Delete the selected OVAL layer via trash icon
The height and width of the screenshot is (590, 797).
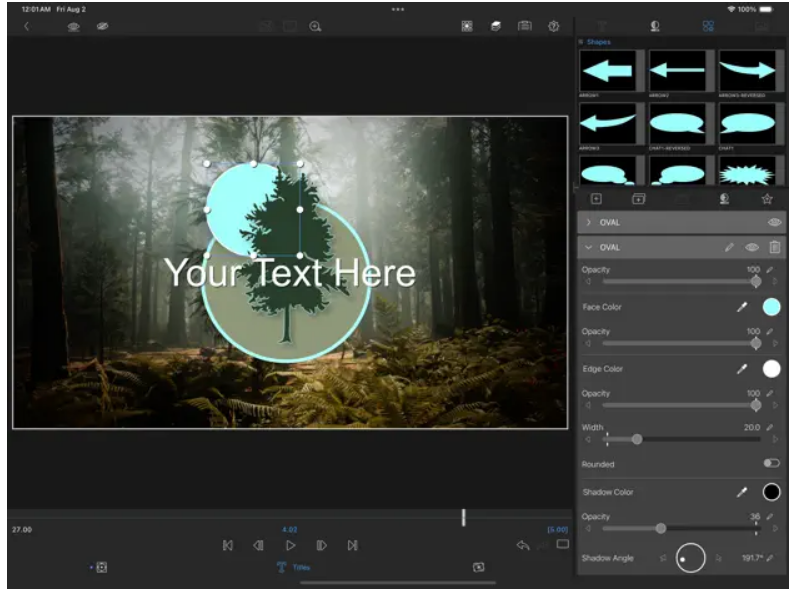pyautogui.click(x=774, y=247)
